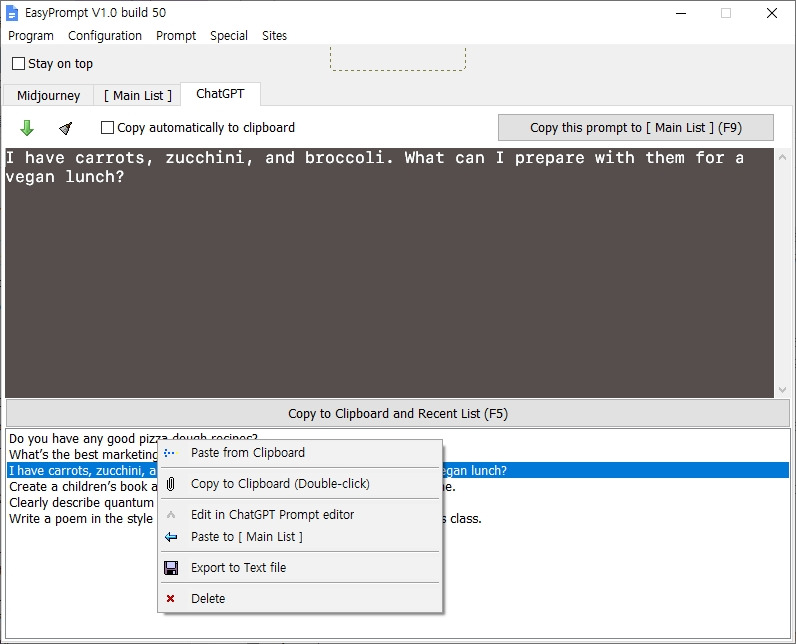Click the broom clear icon

(x=65, y=128)
